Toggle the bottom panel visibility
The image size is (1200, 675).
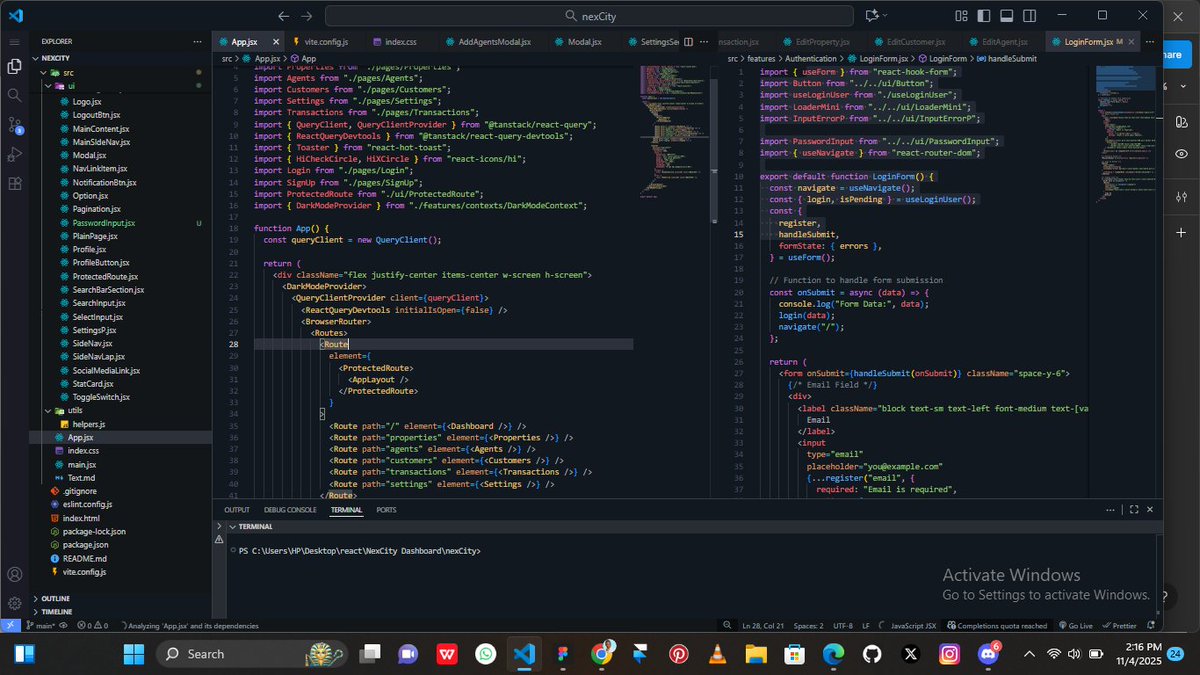[1006, 16]
